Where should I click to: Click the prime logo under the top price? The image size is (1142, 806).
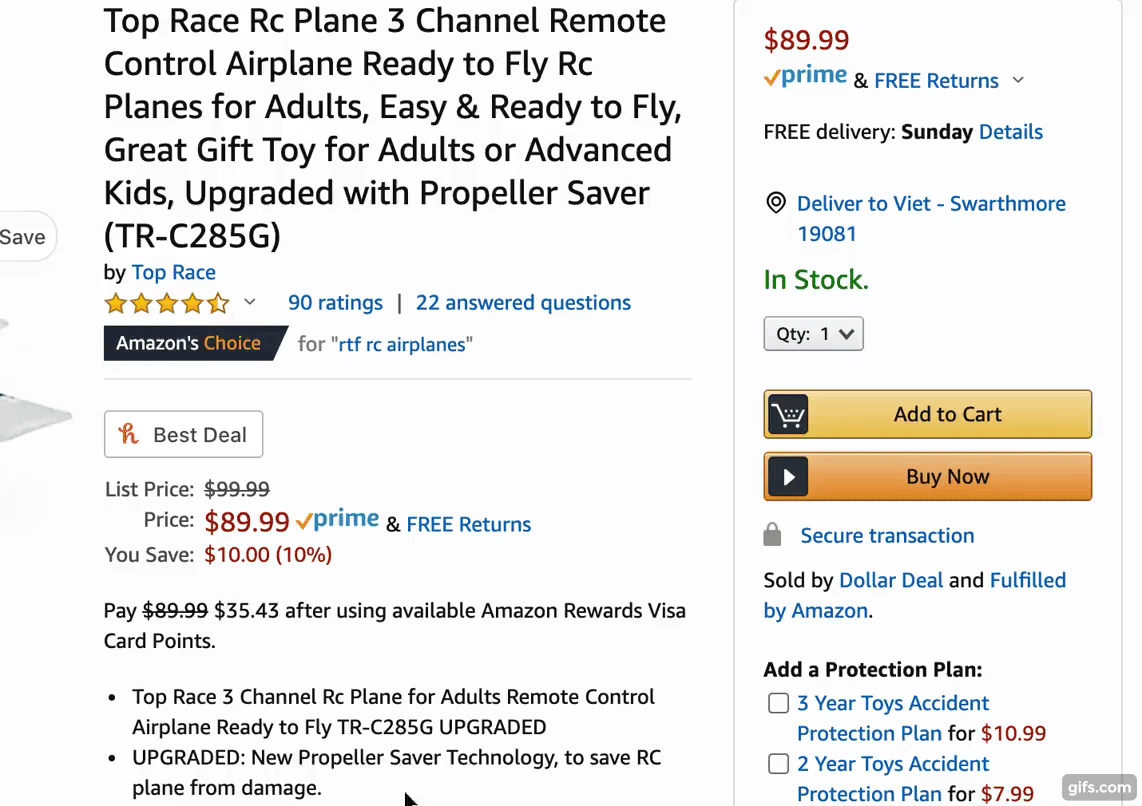(x=806, y=76)
